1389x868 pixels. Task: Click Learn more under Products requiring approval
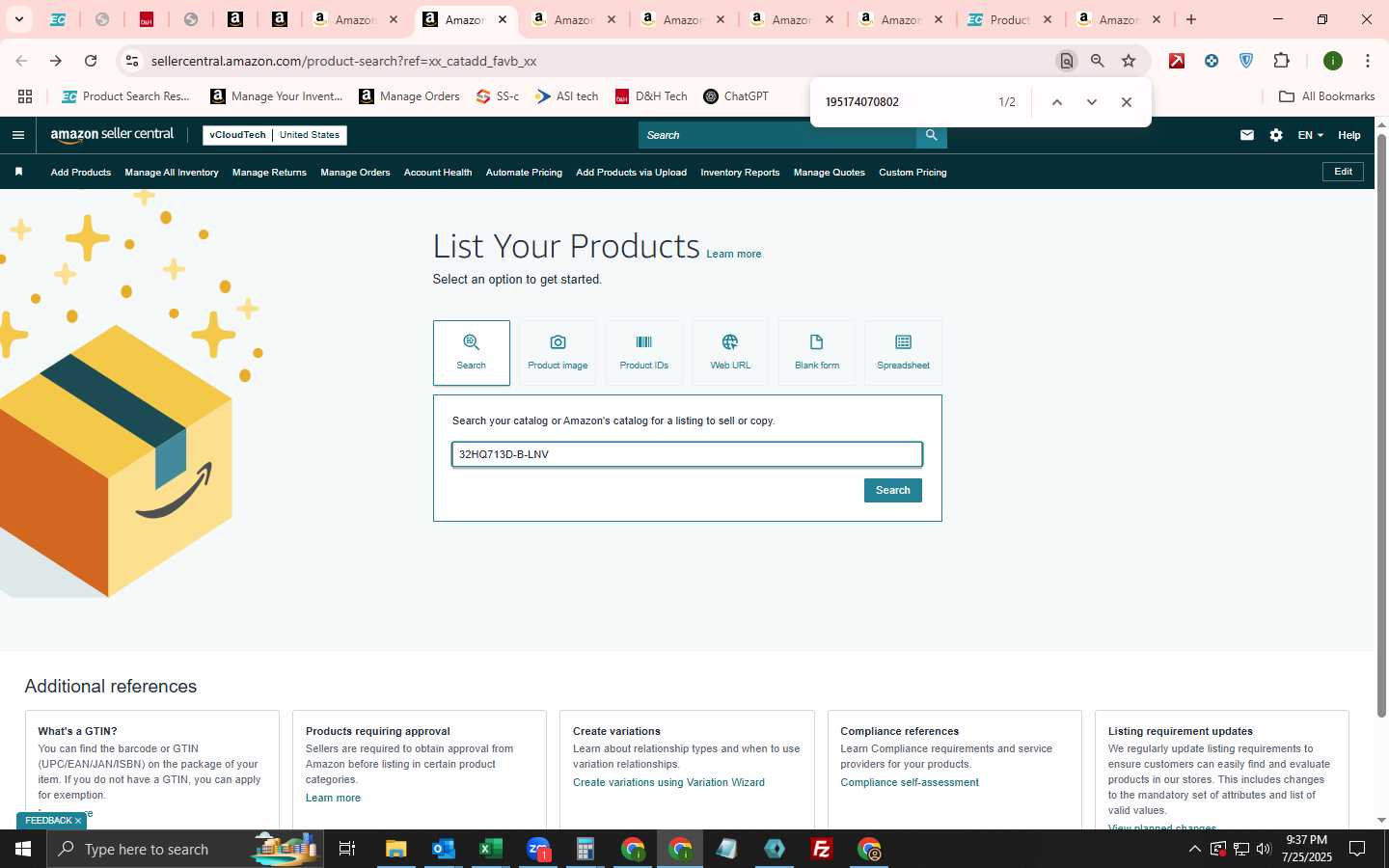333,798
